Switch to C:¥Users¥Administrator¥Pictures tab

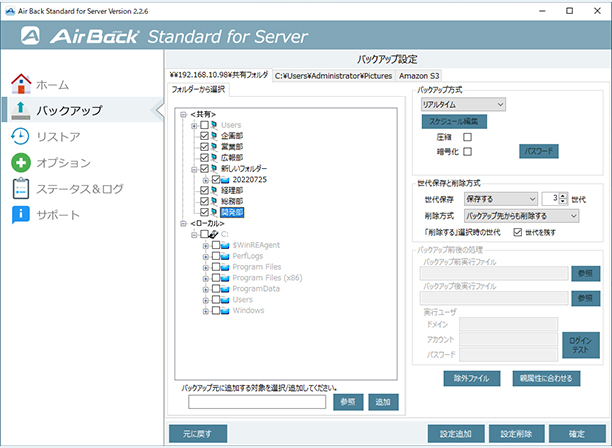click(x=333, y=75)
